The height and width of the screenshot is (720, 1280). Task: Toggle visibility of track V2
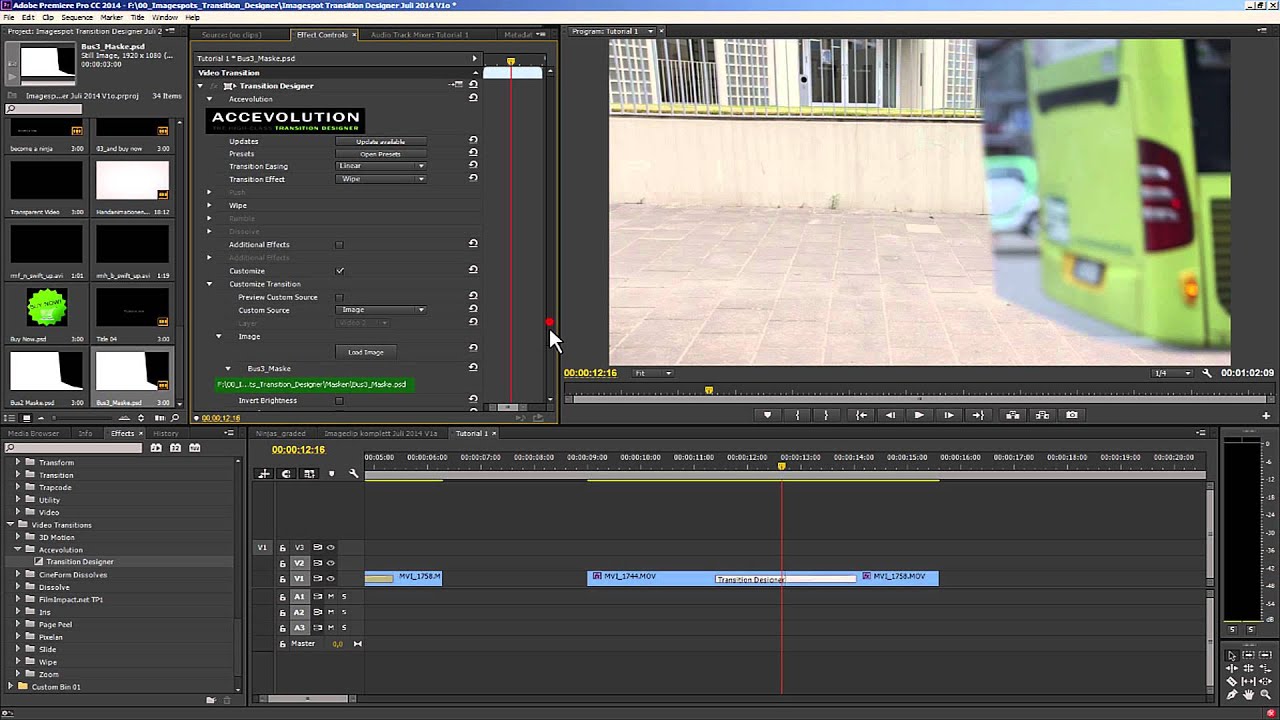click(x=330, y=563)
